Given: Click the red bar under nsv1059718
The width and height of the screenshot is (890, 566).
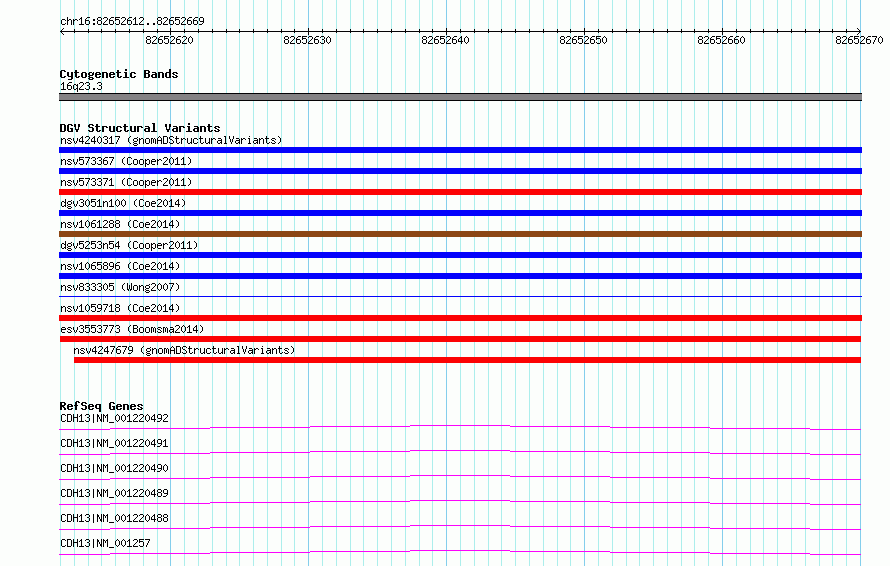Looking at the screenshot, I should pos(460,318).
